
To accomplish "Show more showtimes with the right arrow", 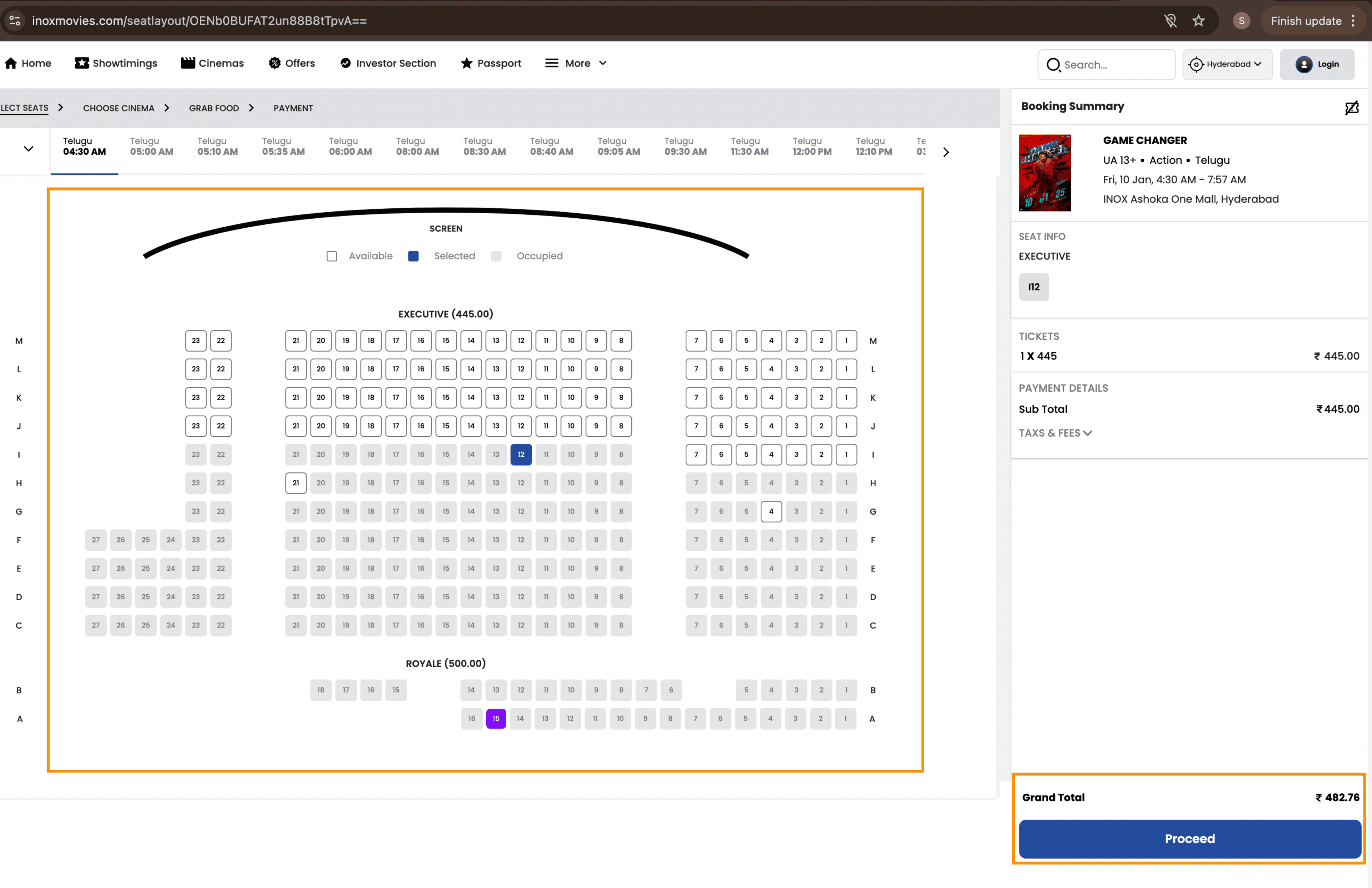I will 945,152.
